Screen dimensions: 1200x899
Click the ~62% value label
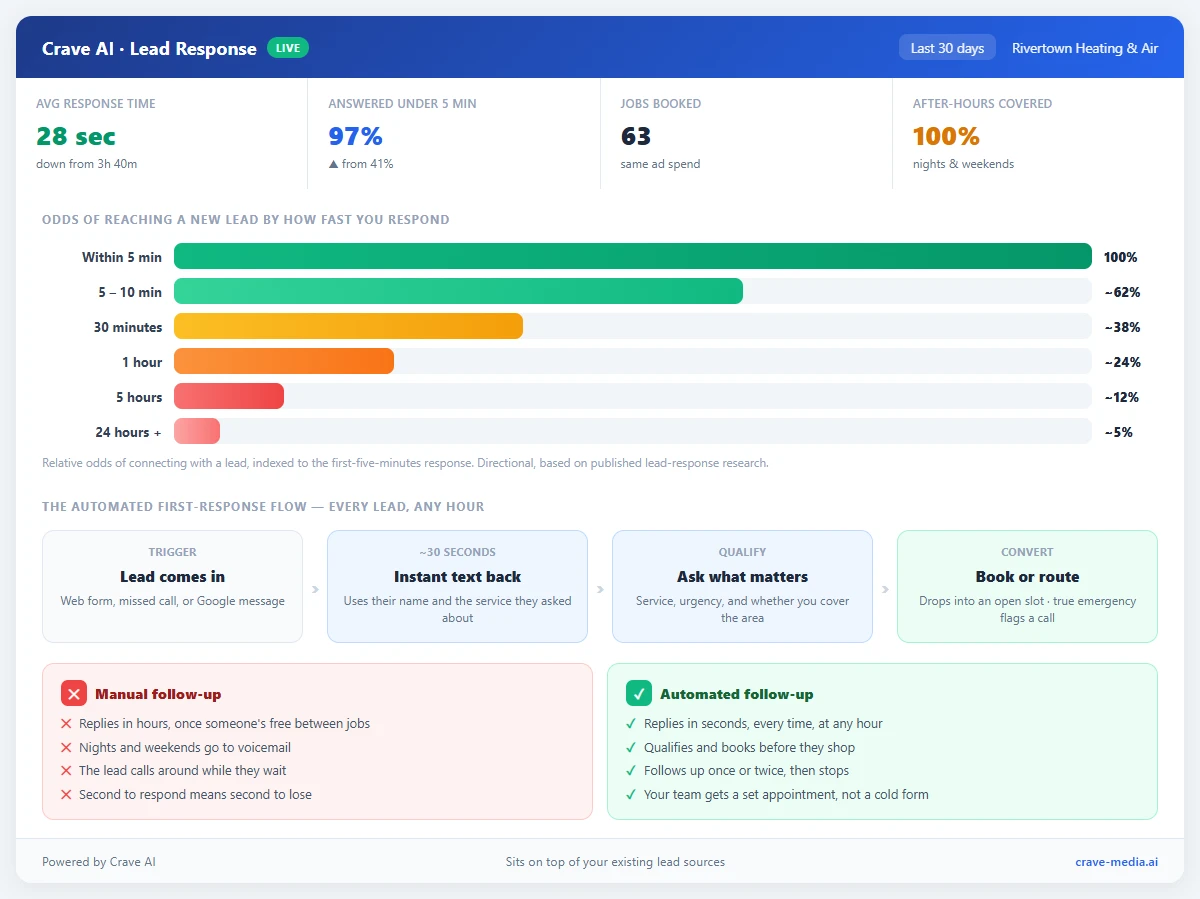pyautogui.click(x=1122, y=292)
